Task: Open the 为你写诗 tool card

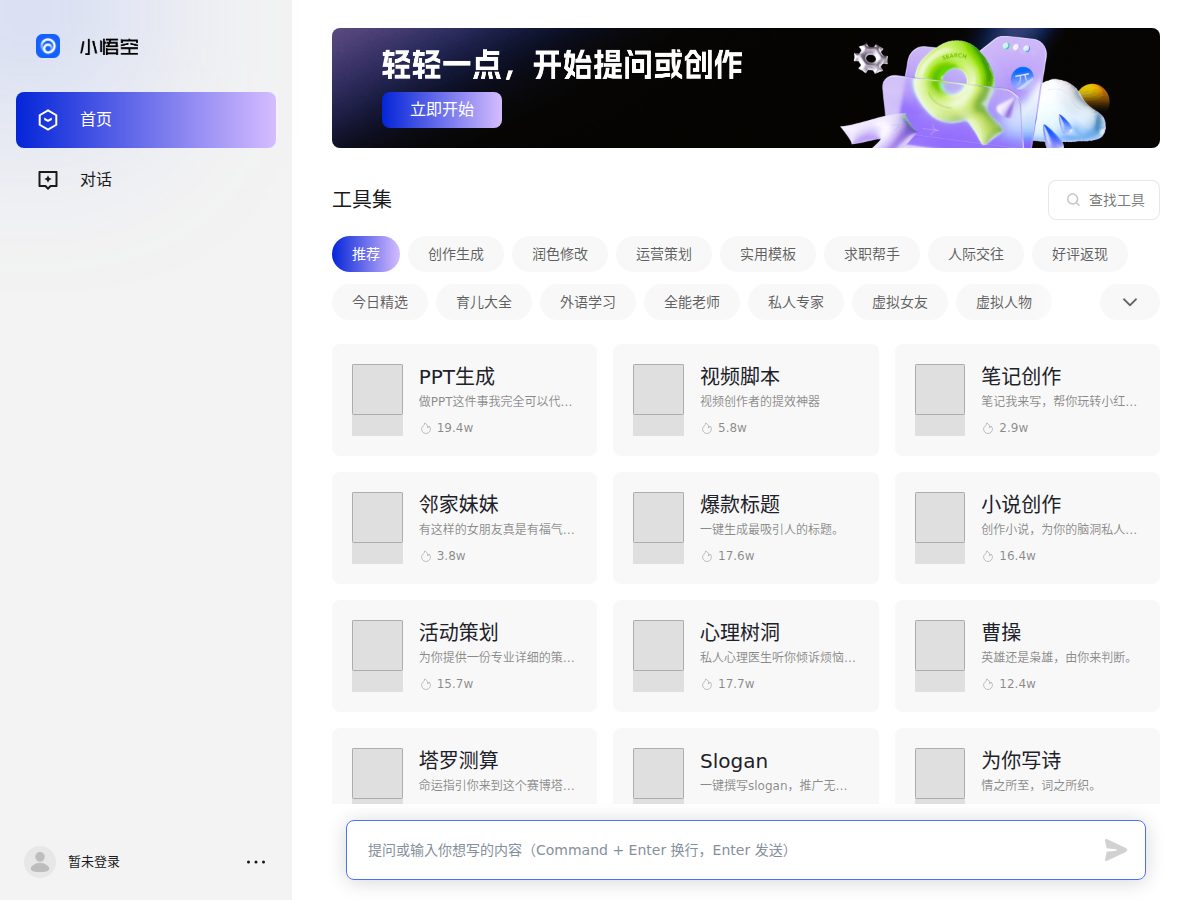Action: tap(1027, 766)
